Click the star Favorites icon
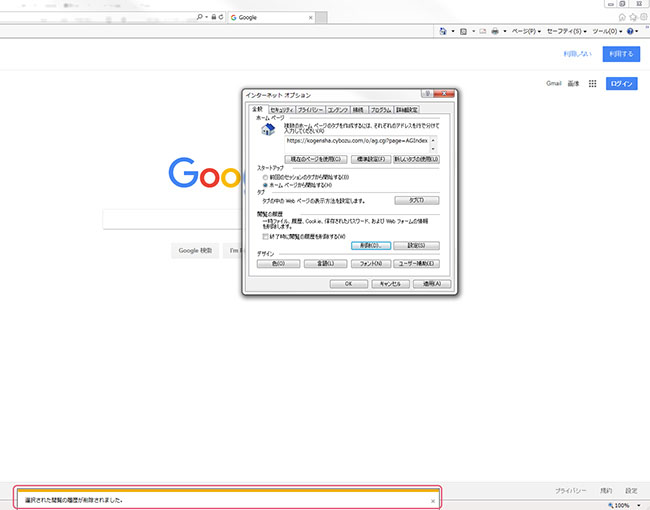The width and height of the screenshot is (650, 510). click(633, 17)
